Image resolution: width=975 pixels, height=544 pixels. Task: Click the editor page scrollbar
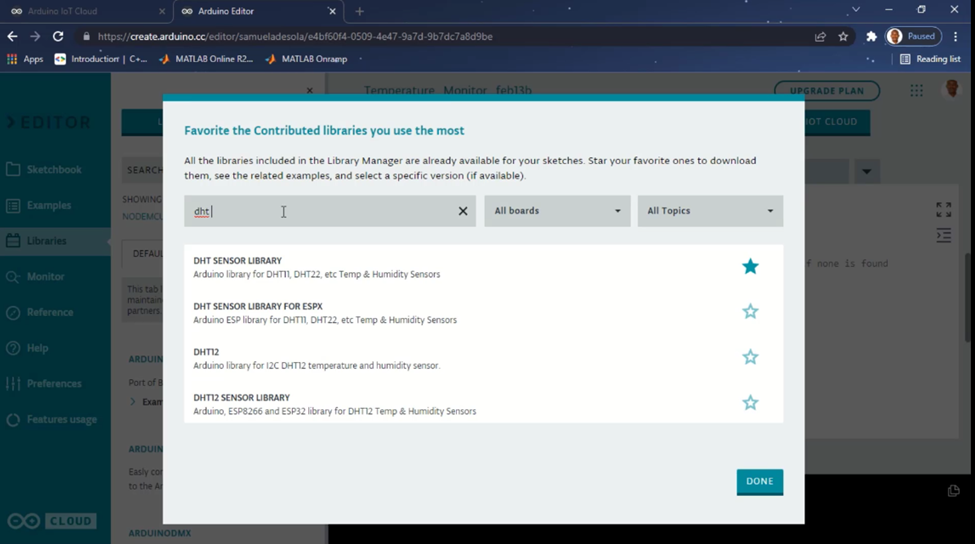point(968,297)
